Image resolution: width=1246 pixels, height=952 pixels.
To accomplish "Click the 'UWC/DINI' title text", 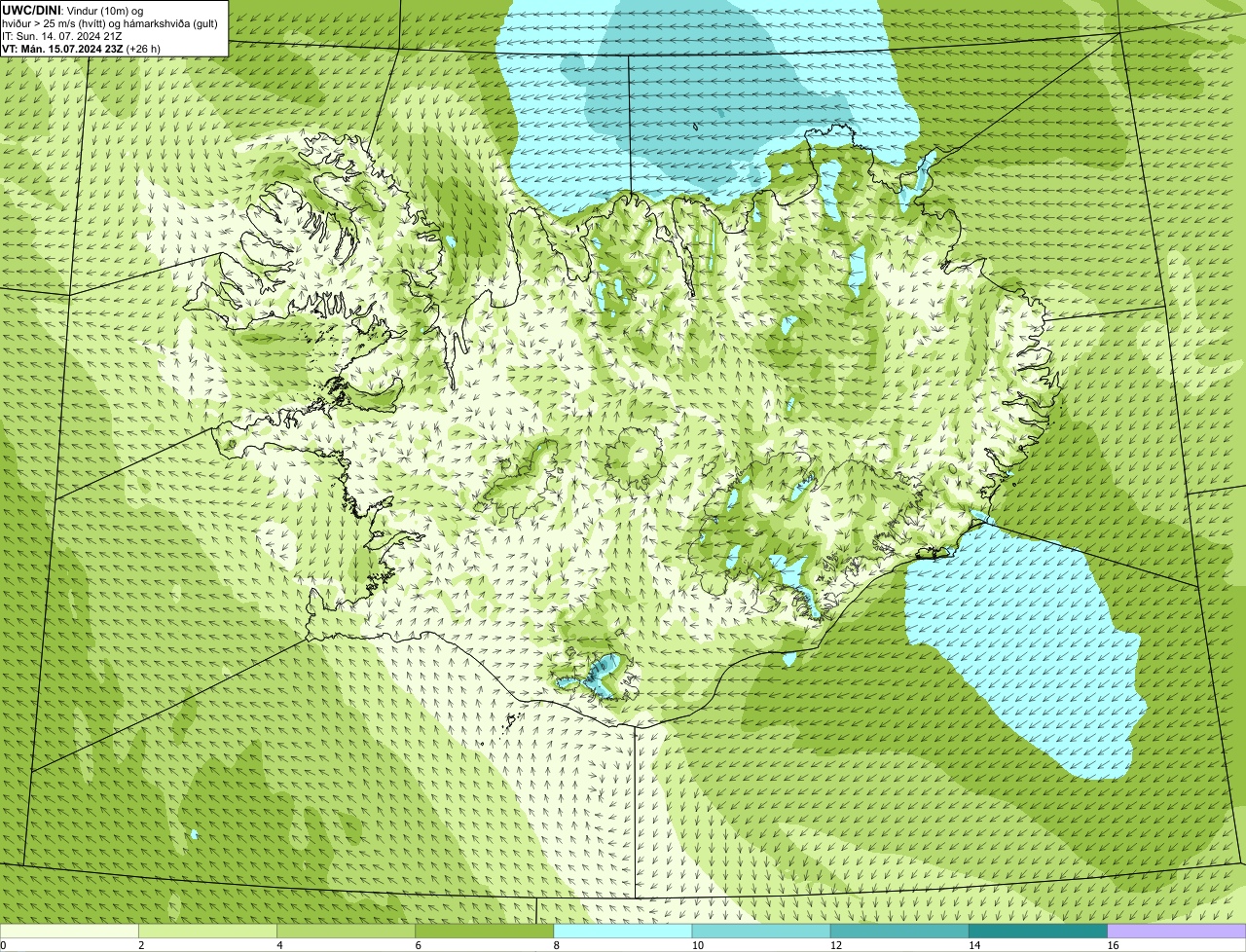I will click(x=31, y=10).
